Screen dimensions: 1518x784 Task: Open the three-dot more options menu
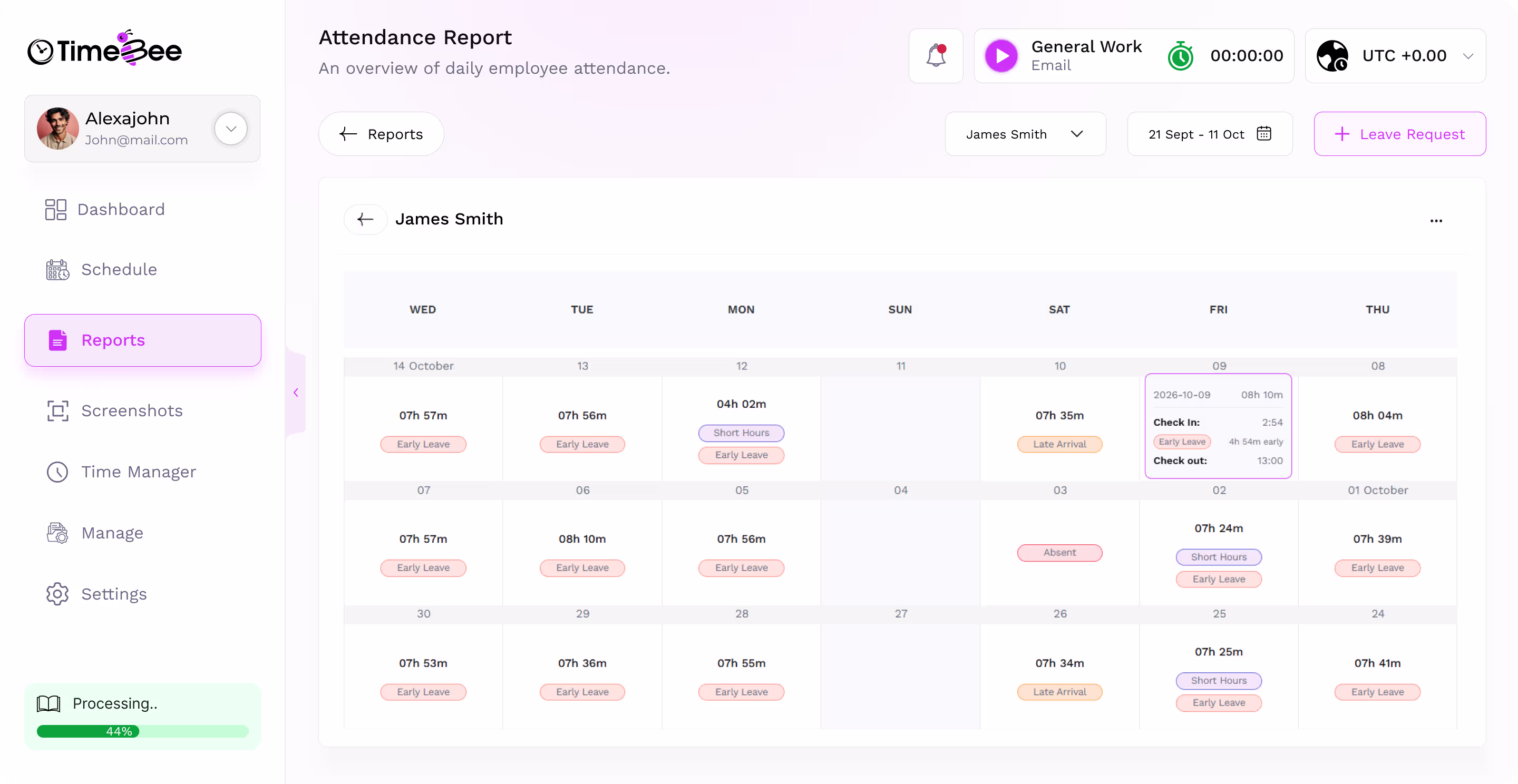(x=1436, y=221)
